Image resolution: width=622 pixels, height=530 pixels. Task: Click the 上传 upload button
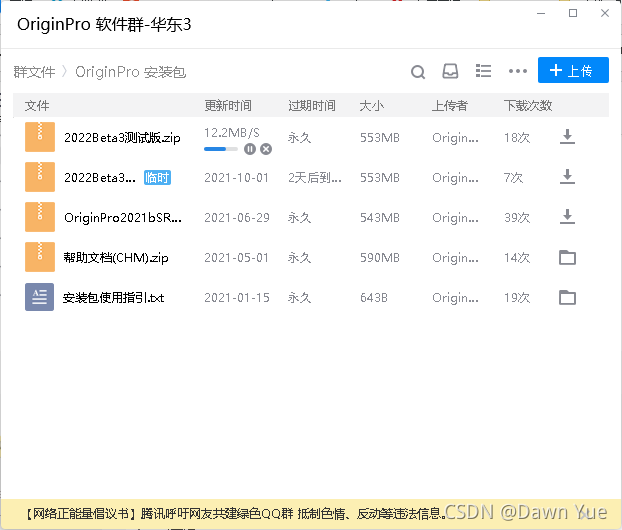click(x=573, y=70)
